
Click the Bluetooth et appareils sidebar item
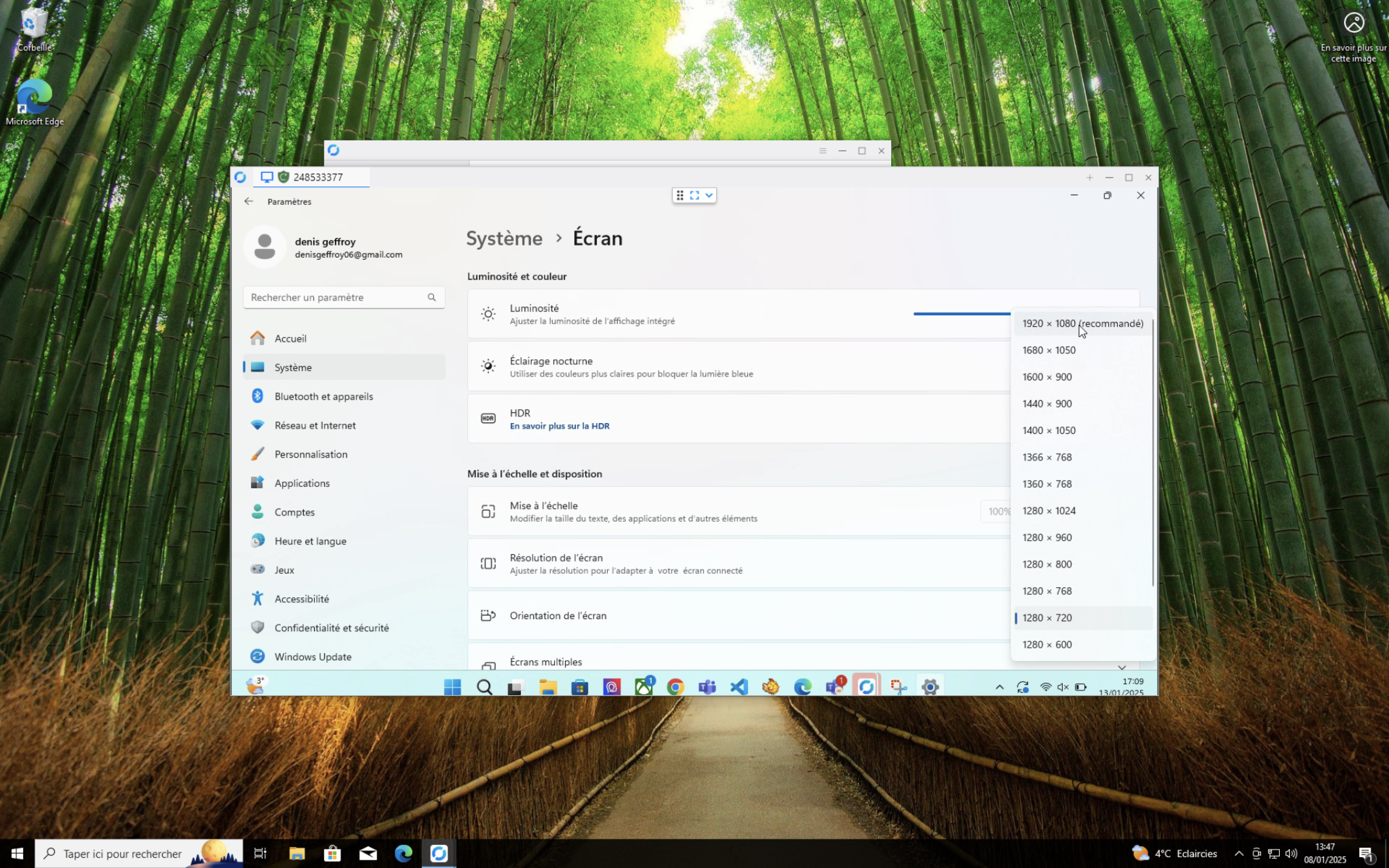pos(323,396)
